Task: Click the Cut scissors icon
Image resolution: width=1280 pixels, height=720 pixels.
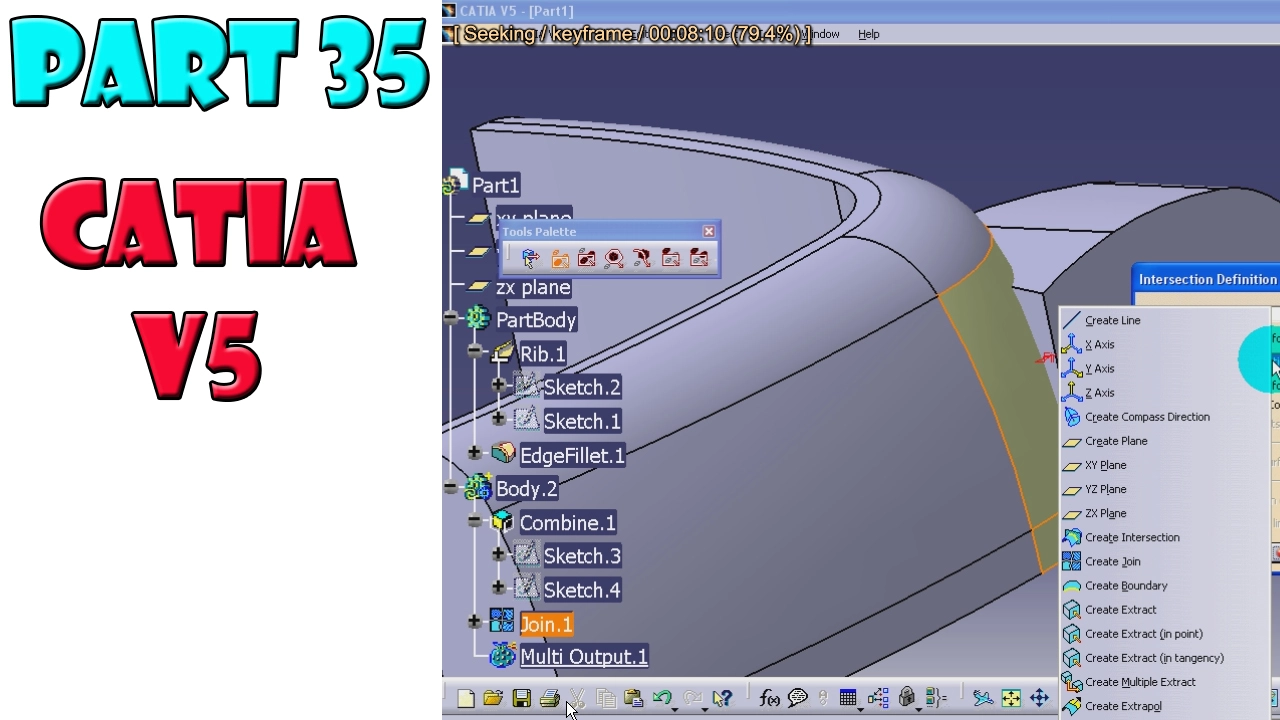Action: click(x=578, y=698)
